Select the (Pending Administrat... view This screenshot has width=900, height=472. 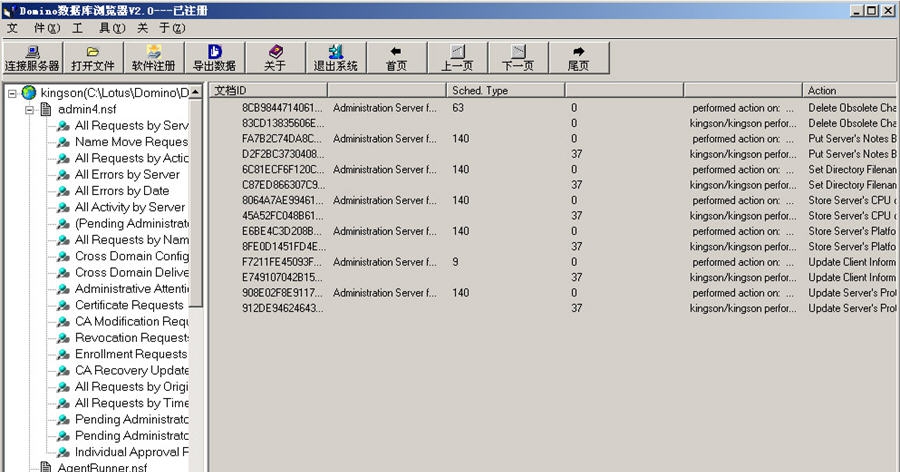131,223
